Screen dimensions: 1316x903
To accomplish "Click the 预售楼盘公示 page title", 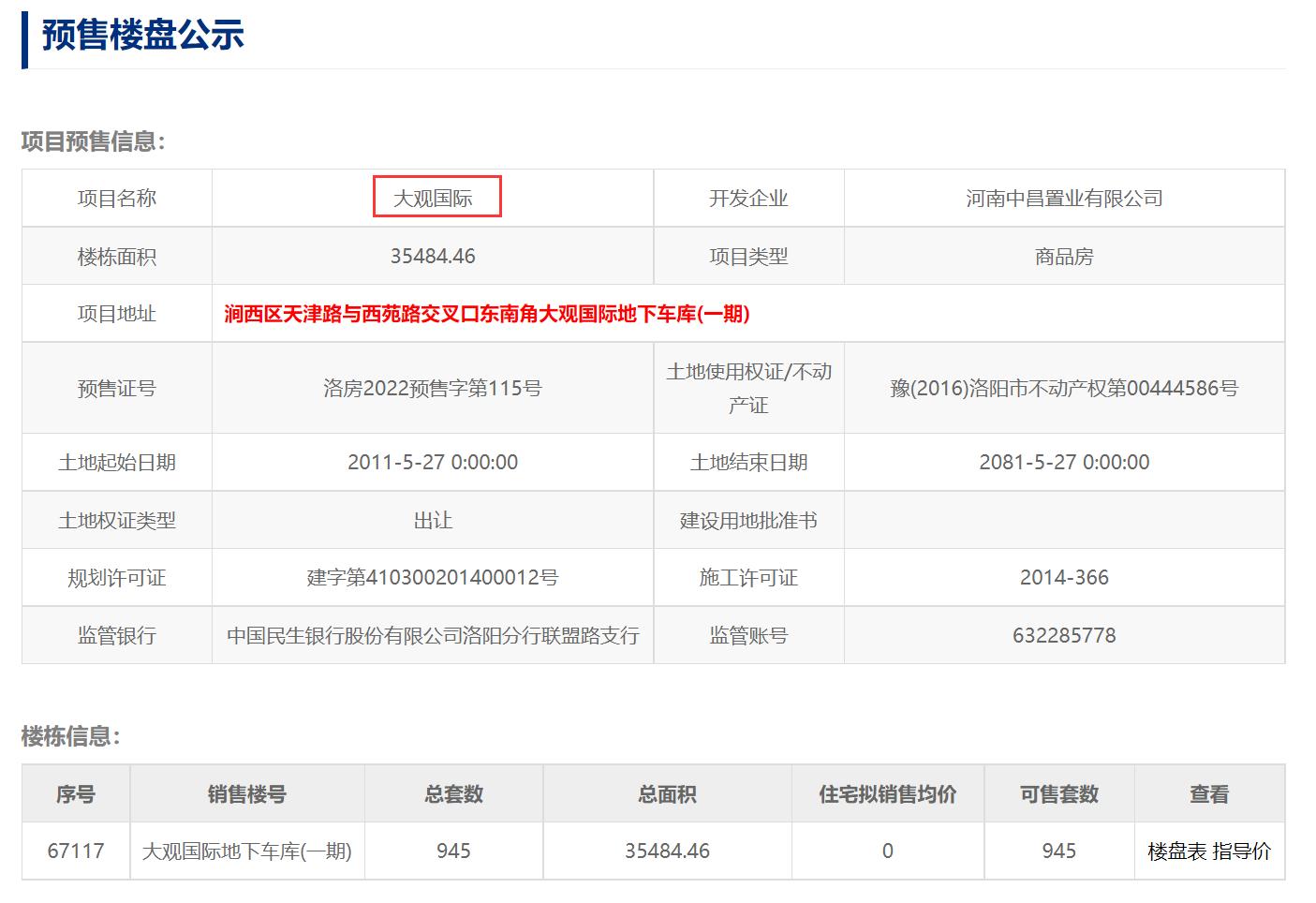I will [x=140, y=38].
